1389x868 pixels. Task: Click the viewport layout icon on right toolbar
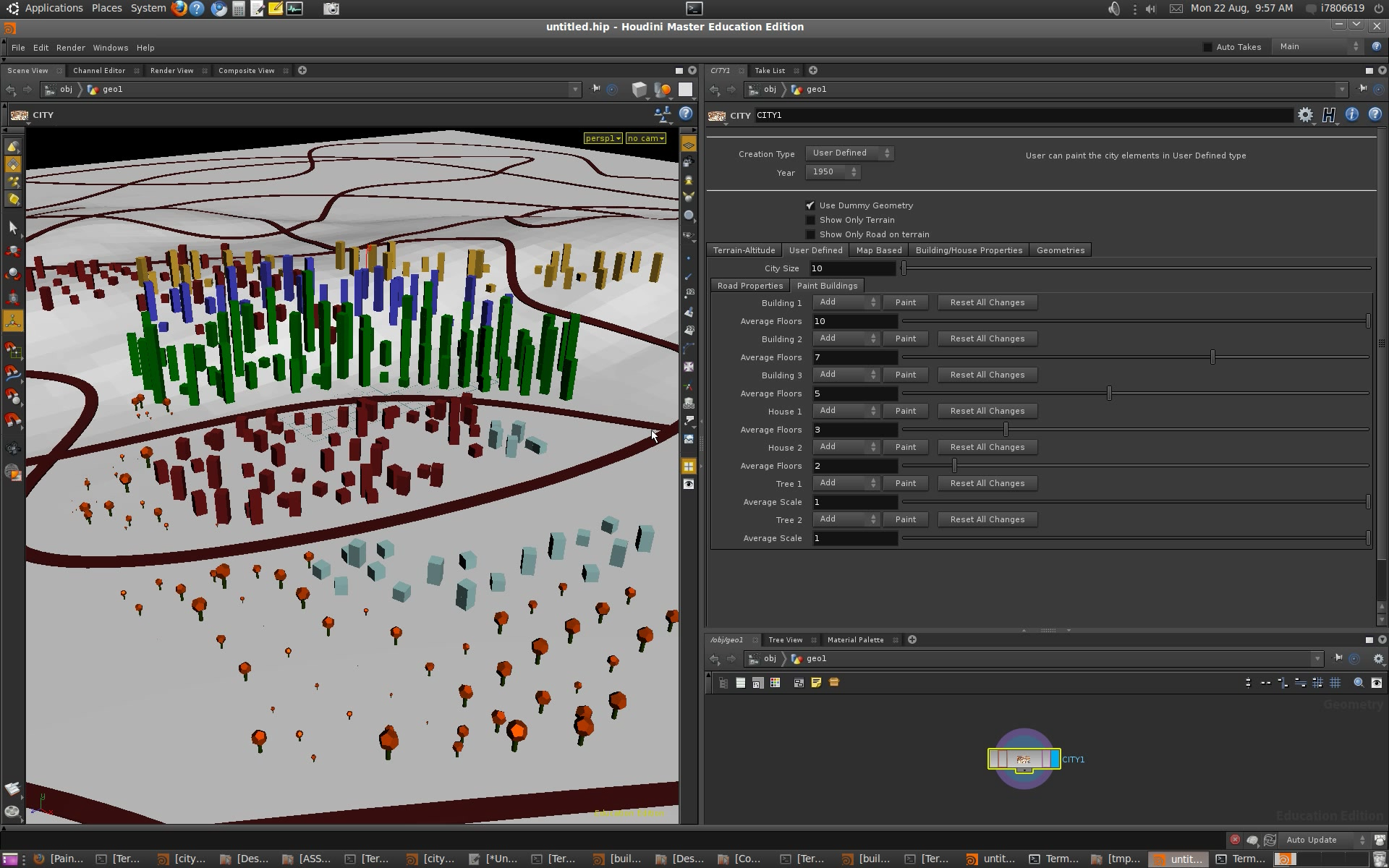(688, 467)
